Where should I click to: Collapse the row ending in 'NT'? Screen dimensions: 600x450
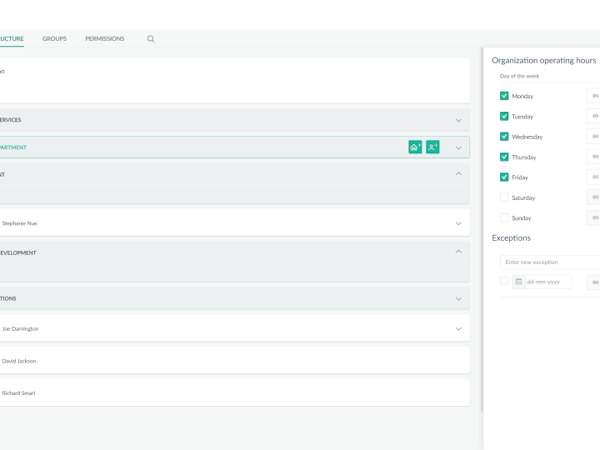(458, 174)
